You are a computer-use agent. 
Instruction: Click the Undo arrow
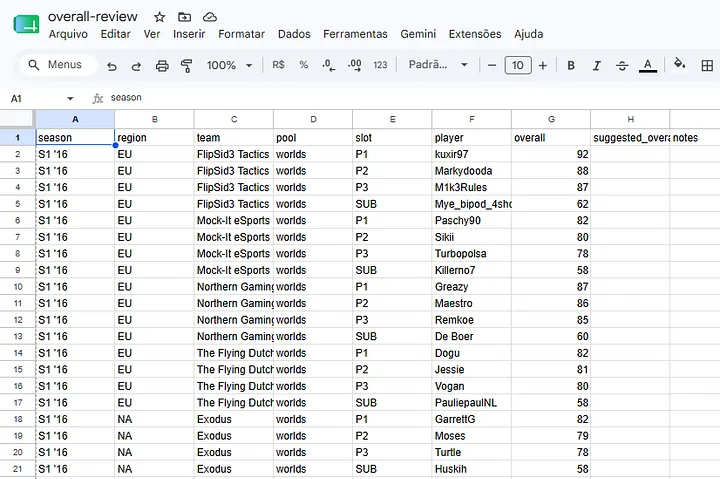point(112,66)
